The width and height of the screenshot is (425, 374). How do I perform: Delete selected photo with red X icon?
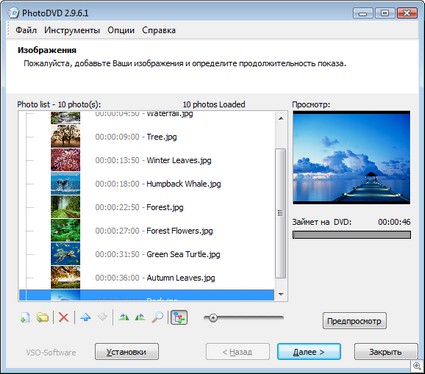coord(63,317)
